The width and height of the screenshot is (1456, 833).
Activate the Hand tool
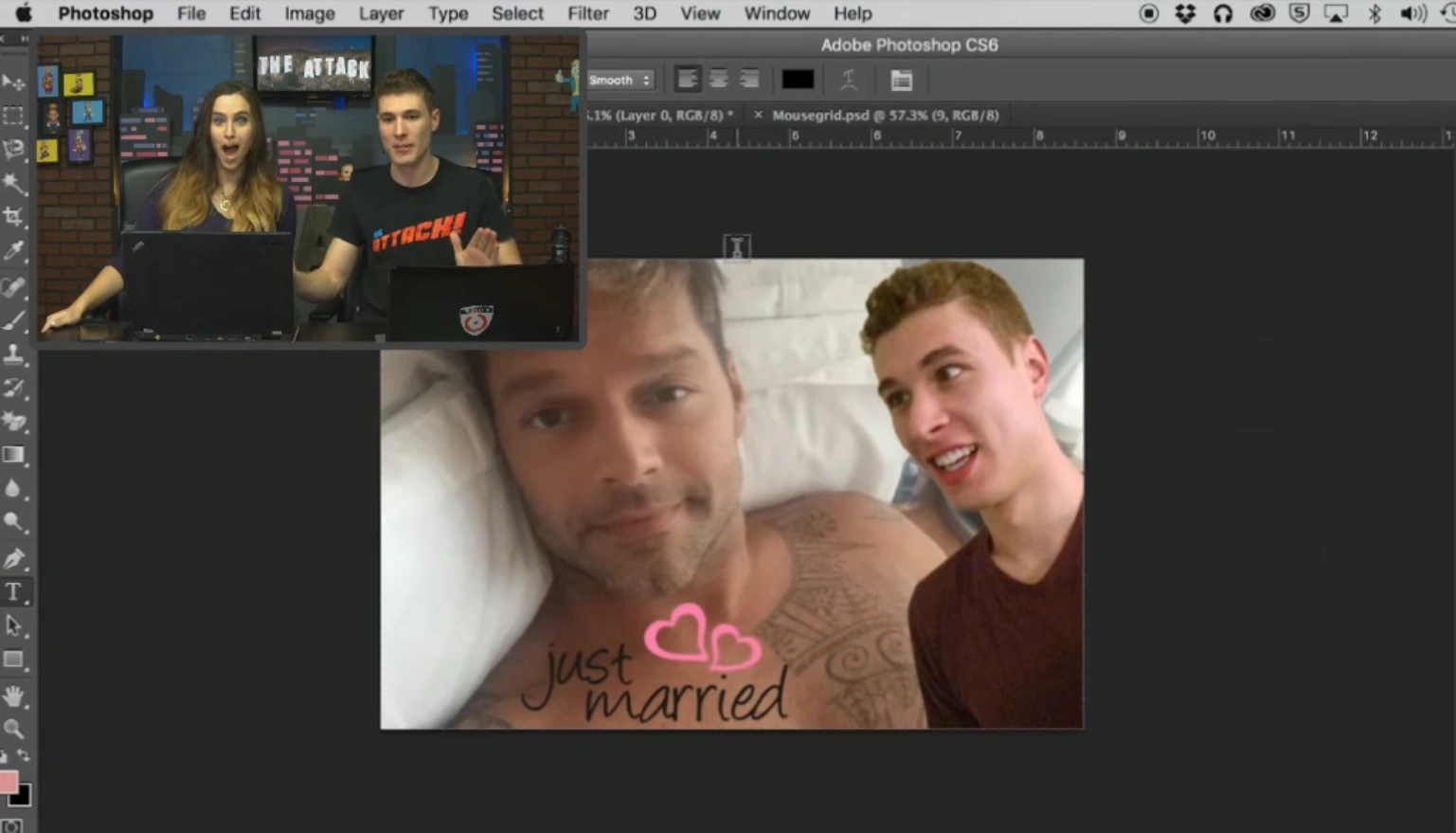click(13, 697)
